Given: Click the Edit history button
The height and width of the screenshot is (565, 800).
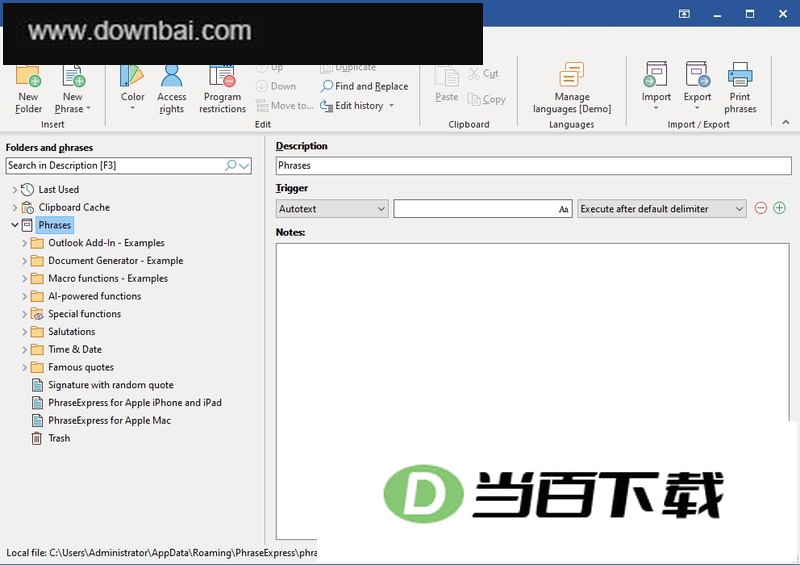Looking at the screenshot, I should point(352,106).
